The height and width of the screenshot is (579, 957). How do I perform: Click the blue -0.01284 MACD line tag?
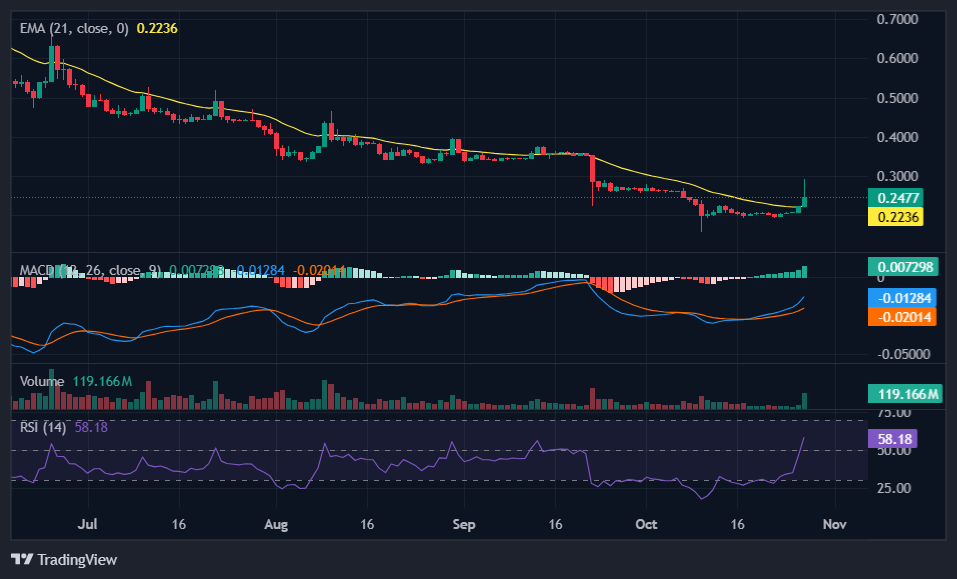[x=906, y=297]
